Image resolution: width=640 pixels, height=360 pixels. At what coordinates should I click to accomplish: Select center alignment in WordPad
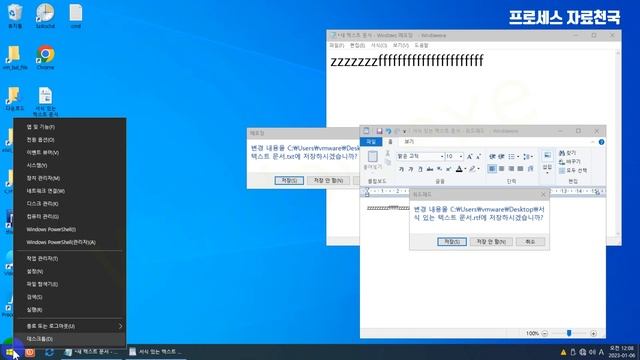pyautogui.click(x=502, y=169)
